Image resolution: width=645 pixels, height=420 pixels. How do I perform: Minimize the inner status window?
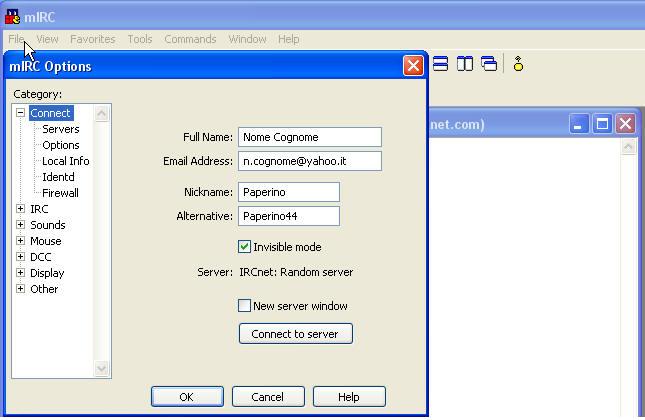(x=579, y=124)
